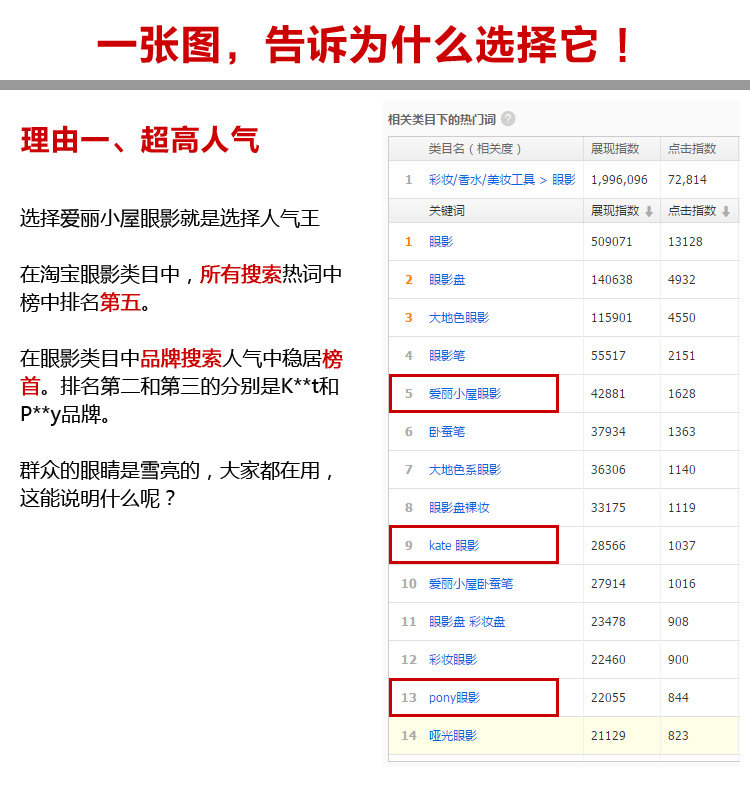Open keyword link kate 眼影
This screenshot has width=750, height=790.
pyautogui.click(x=454, y=546)
